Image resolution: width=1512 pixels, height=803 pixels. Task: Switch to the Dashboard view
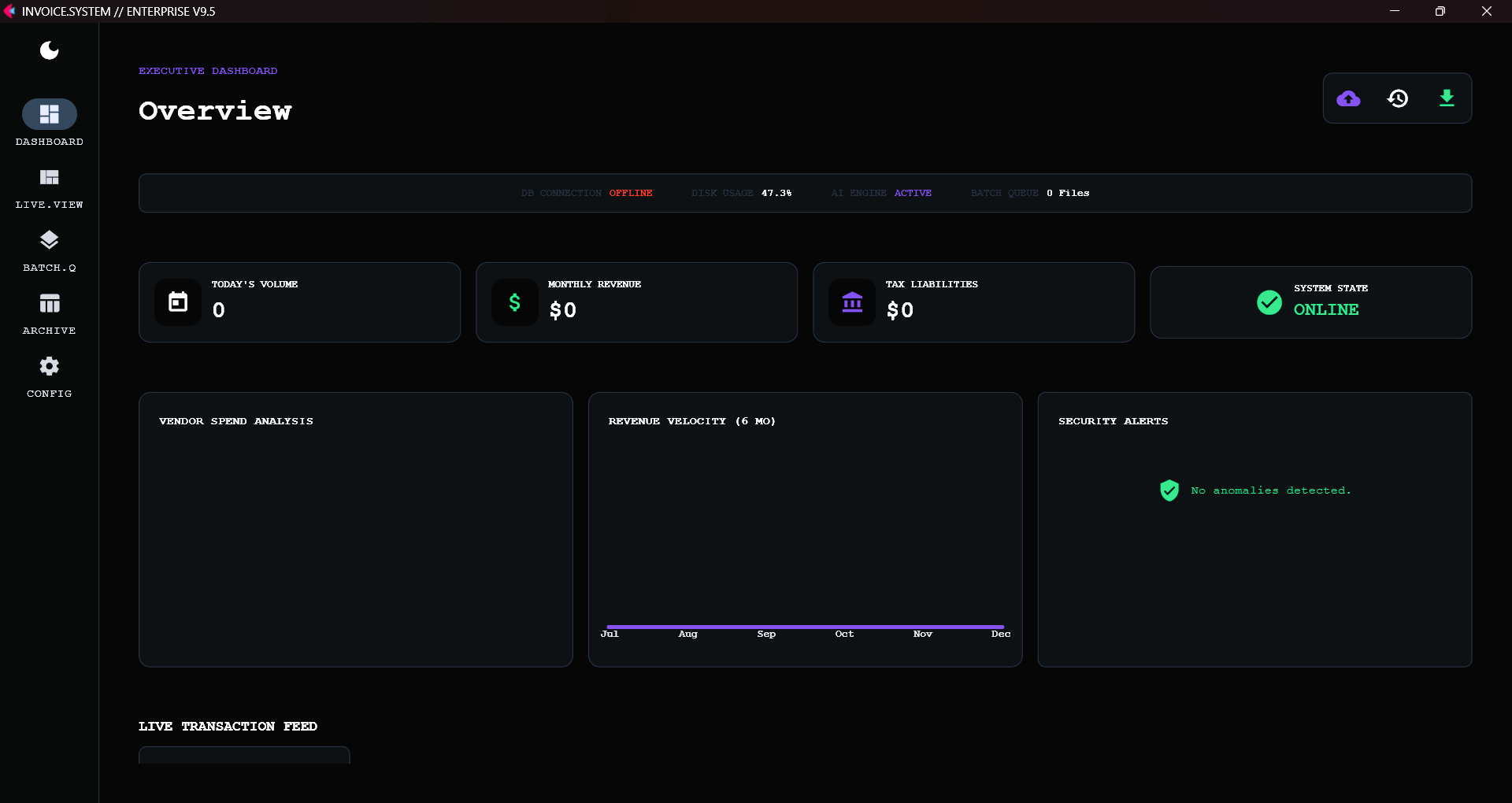(49, 124)
